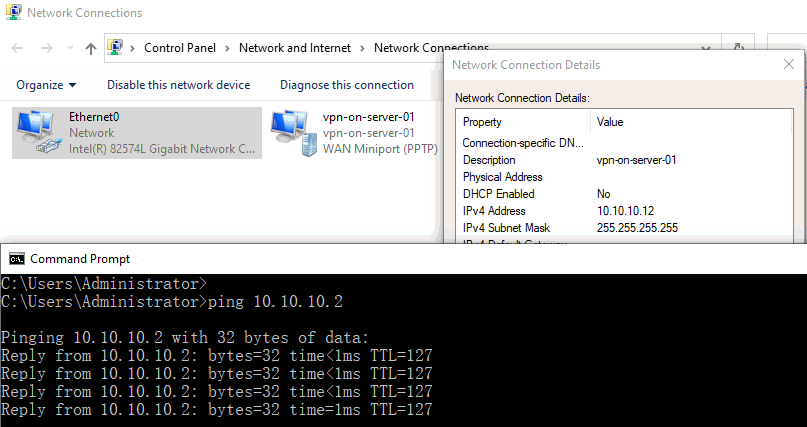This screenshot has height=427, width=807.
Task: Click Diagnose this connection
Action: (x=346, y=85)
